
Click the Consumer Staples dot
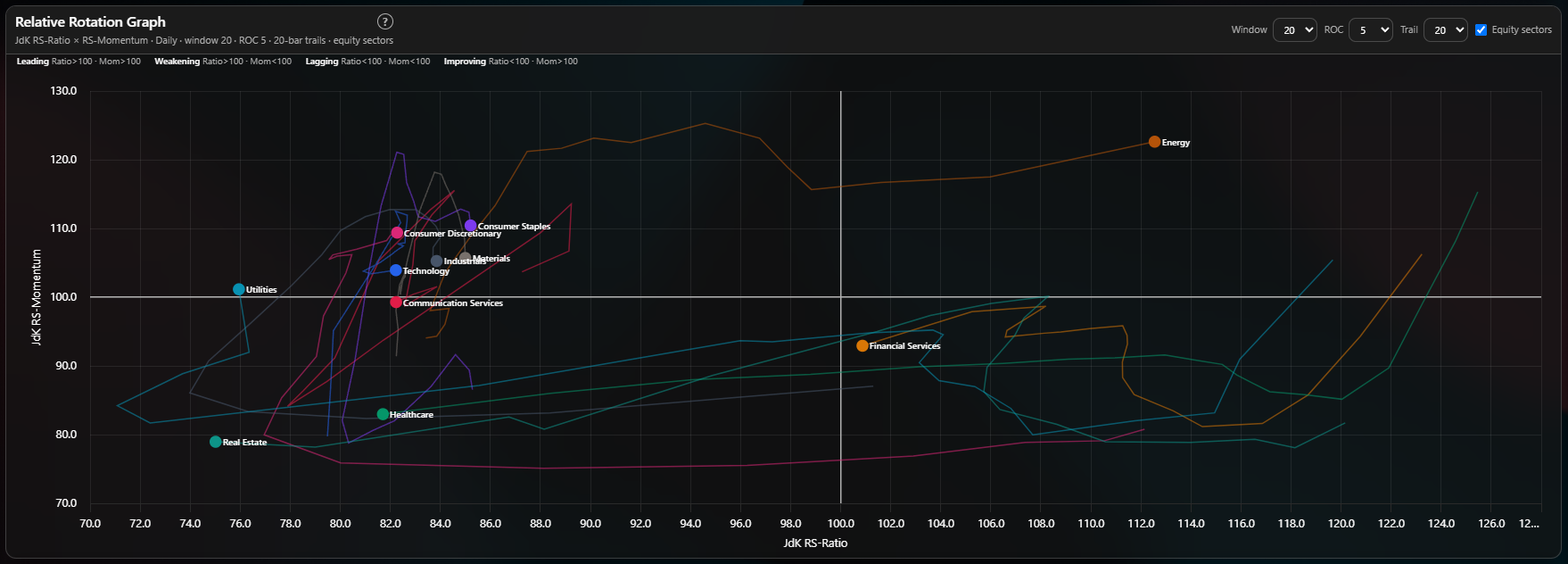click(470, 226)
